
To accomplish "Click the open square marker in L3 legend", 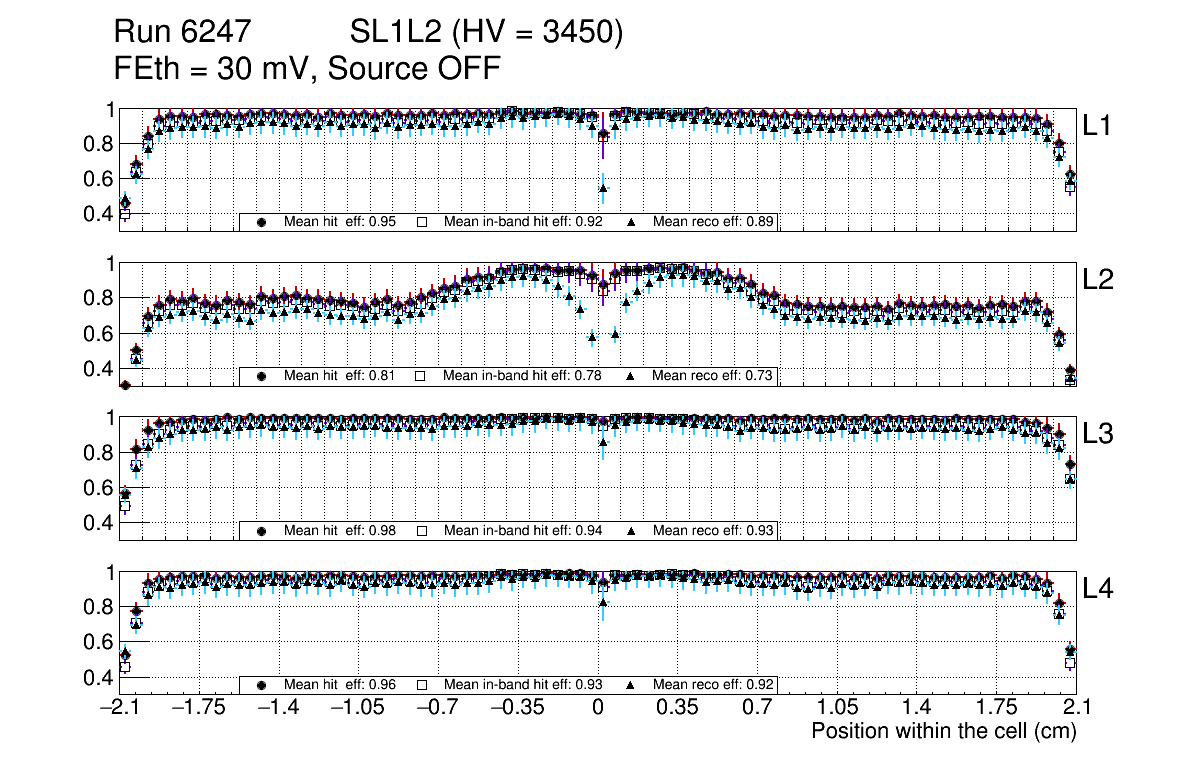I will [421, 530].
